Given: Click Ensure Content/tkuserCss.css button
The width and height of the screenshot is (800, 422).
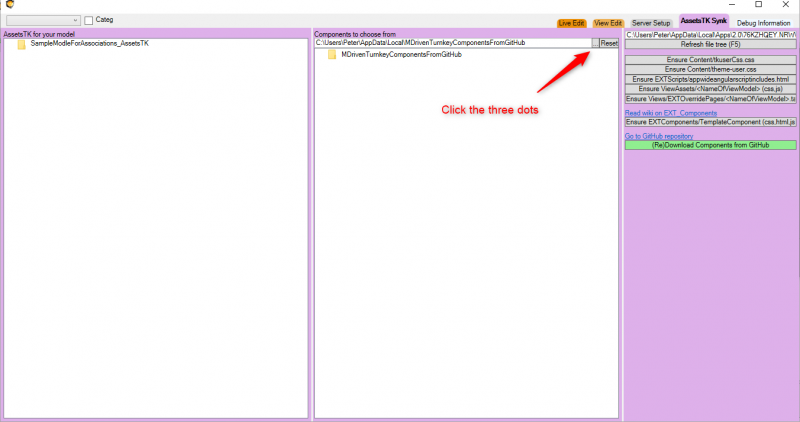Looking at the screenshot, I should (711, 60).
